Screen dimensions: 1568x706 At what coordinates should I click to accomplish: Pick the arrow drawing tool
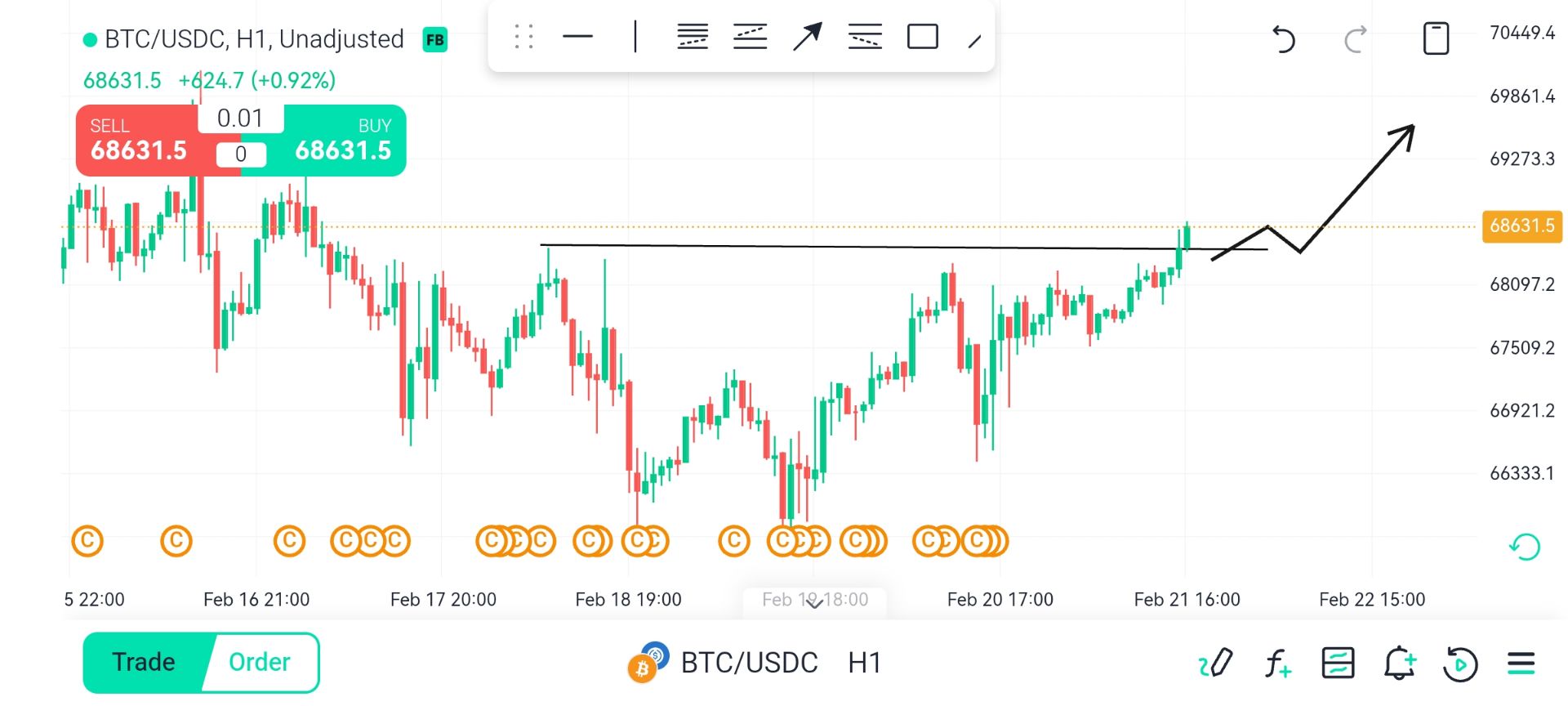point(807,37)
